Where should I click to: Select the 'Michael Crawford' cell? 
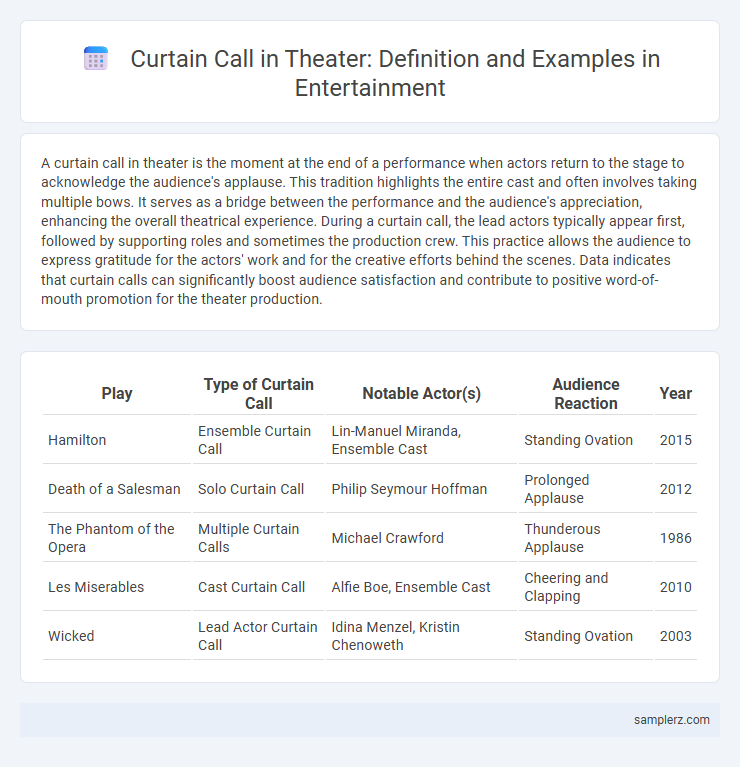[x=422, y=538]
